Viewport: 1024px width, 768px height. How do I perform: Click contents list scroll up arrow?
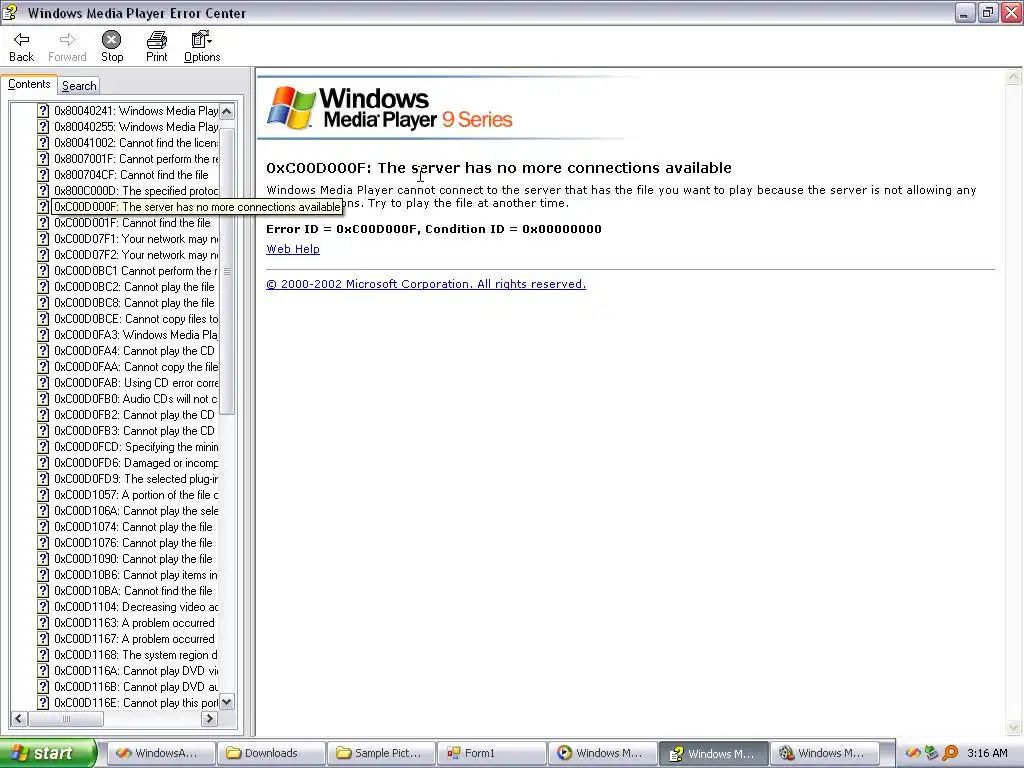pyautogui.click(x=227, y=112)
